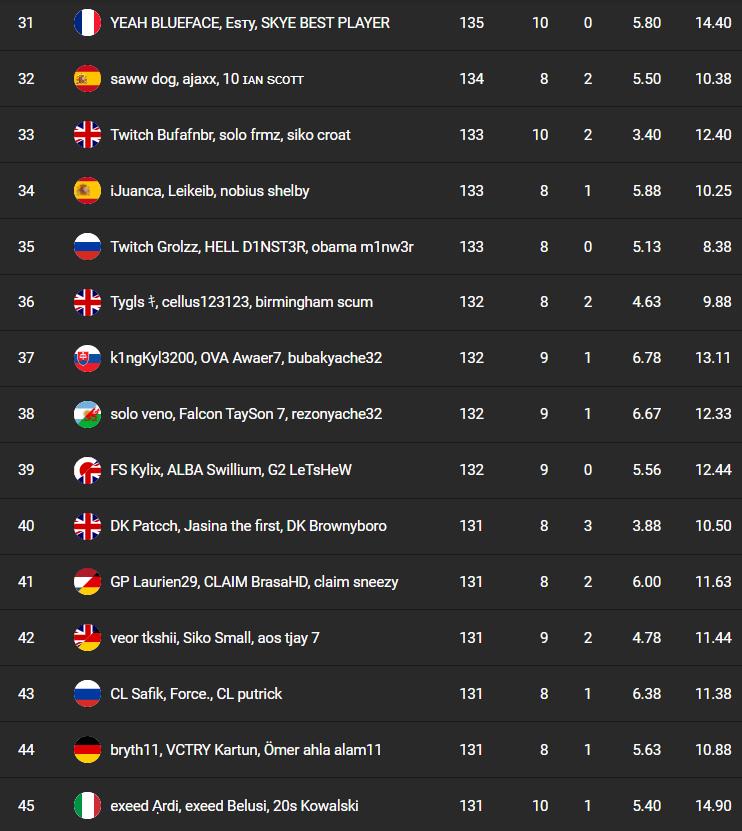This screenshot has width=742, height=831.
Task: Click the Russia flag beside Twitch Grolzz
Action: tap(88, 247)
